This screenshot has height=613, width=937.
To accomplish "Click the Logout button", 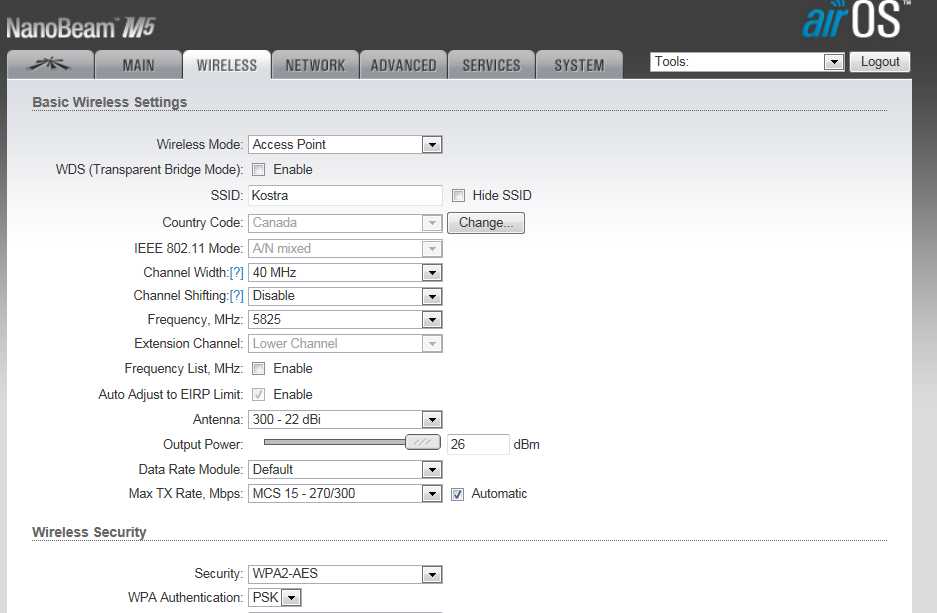I will point(880,62).
